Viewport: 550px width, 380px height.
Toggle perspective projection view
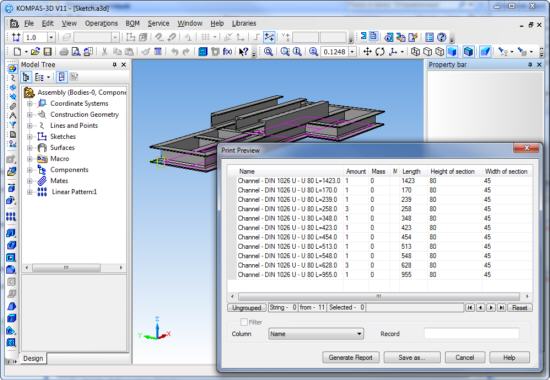pyautogui.click(x=485, y=52)
